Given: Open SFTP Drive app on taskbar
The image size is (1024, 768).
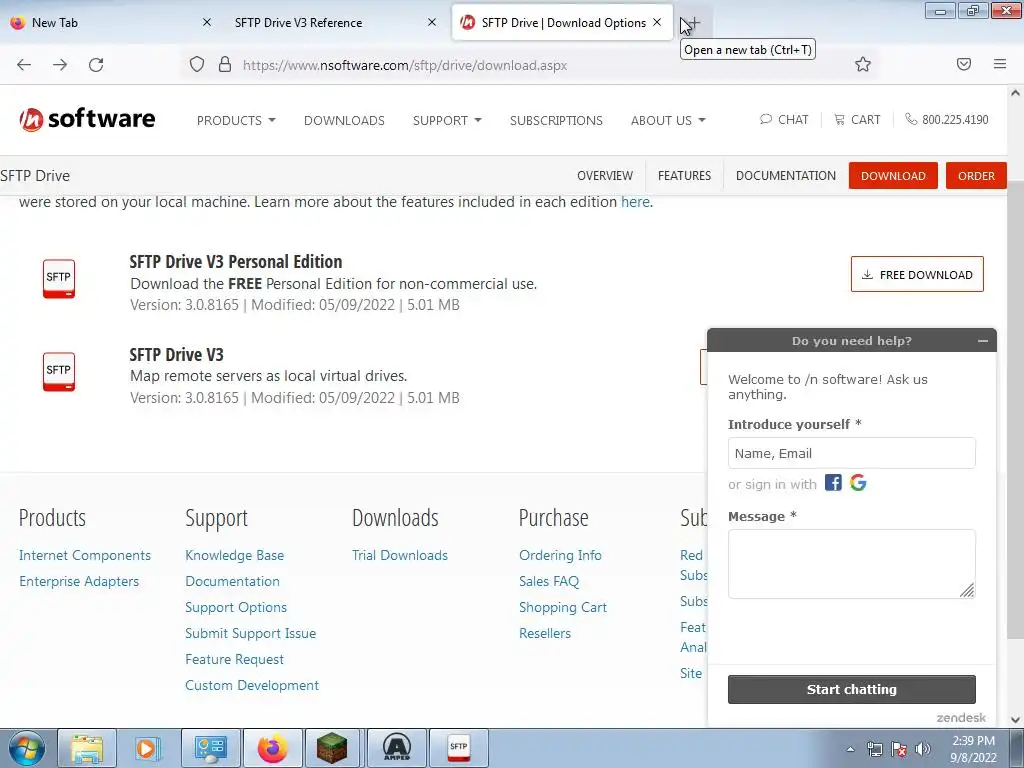Looking at the screenshot, I should tap(458, 748).
